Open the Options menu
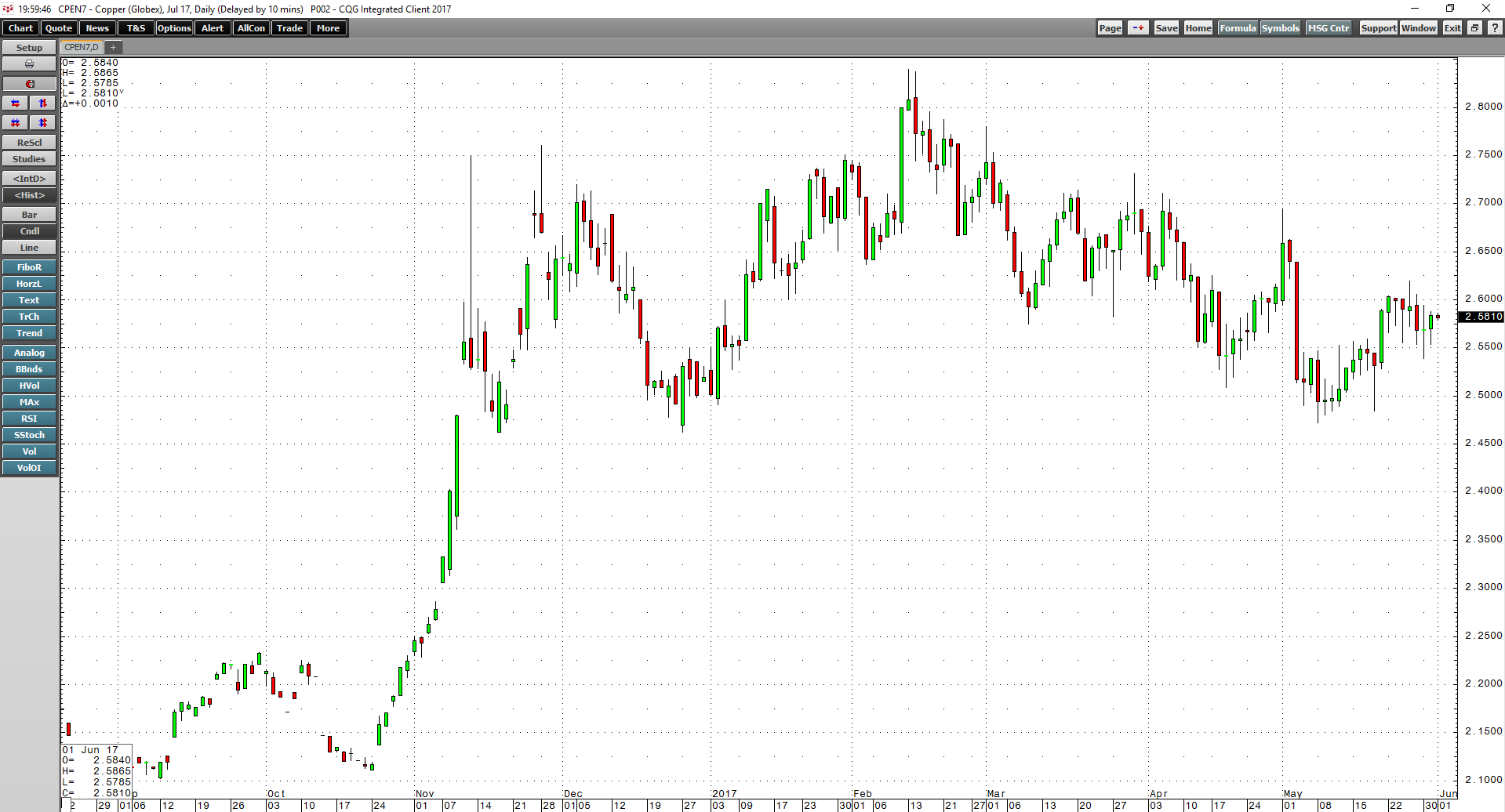Viewport: 1505px width, 812px height. click(x=174, y=28)
